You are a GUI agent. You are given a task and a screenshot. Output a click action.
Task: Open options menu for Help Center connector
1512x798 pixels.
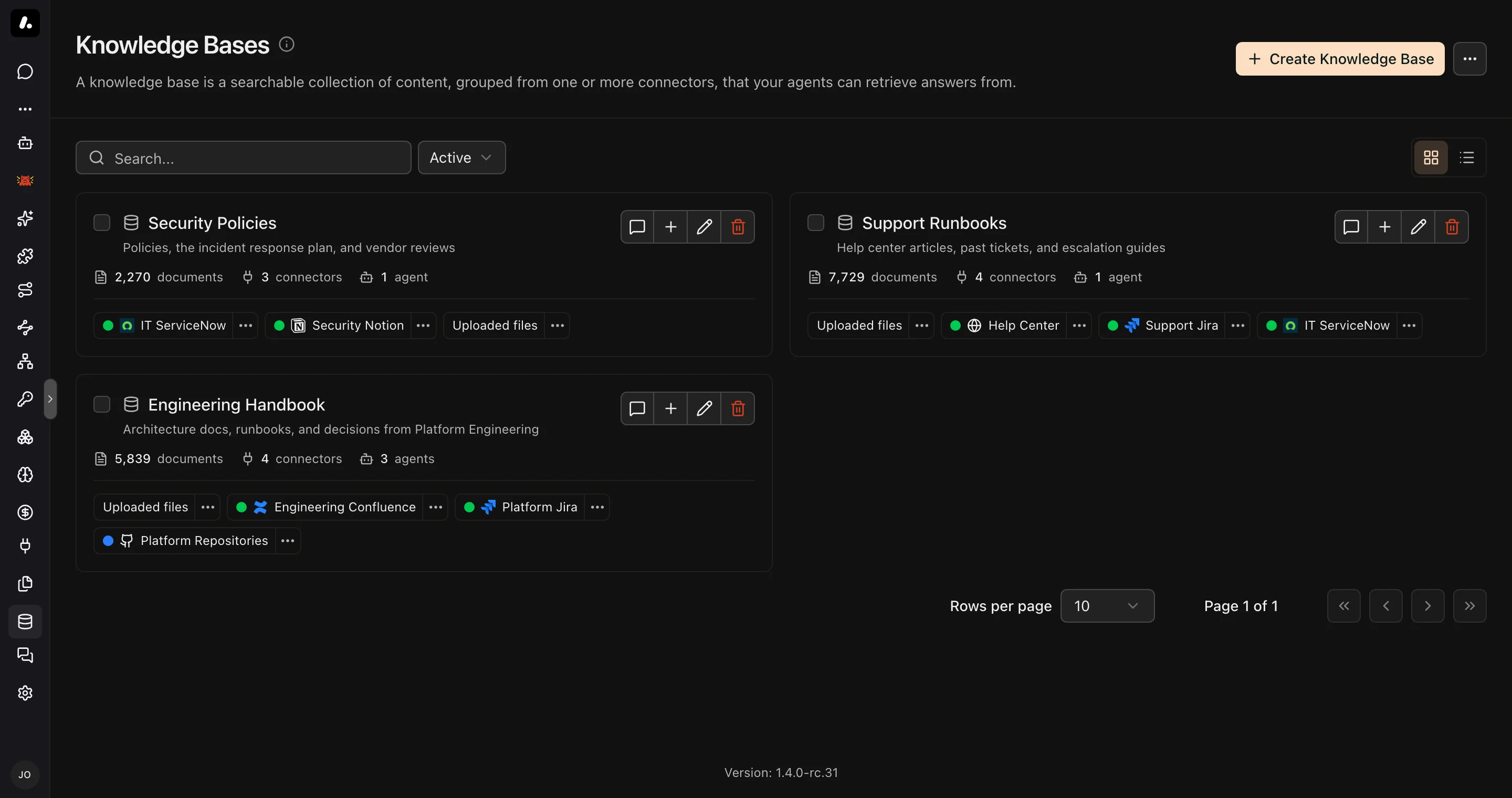click(x=1079, y=325)
